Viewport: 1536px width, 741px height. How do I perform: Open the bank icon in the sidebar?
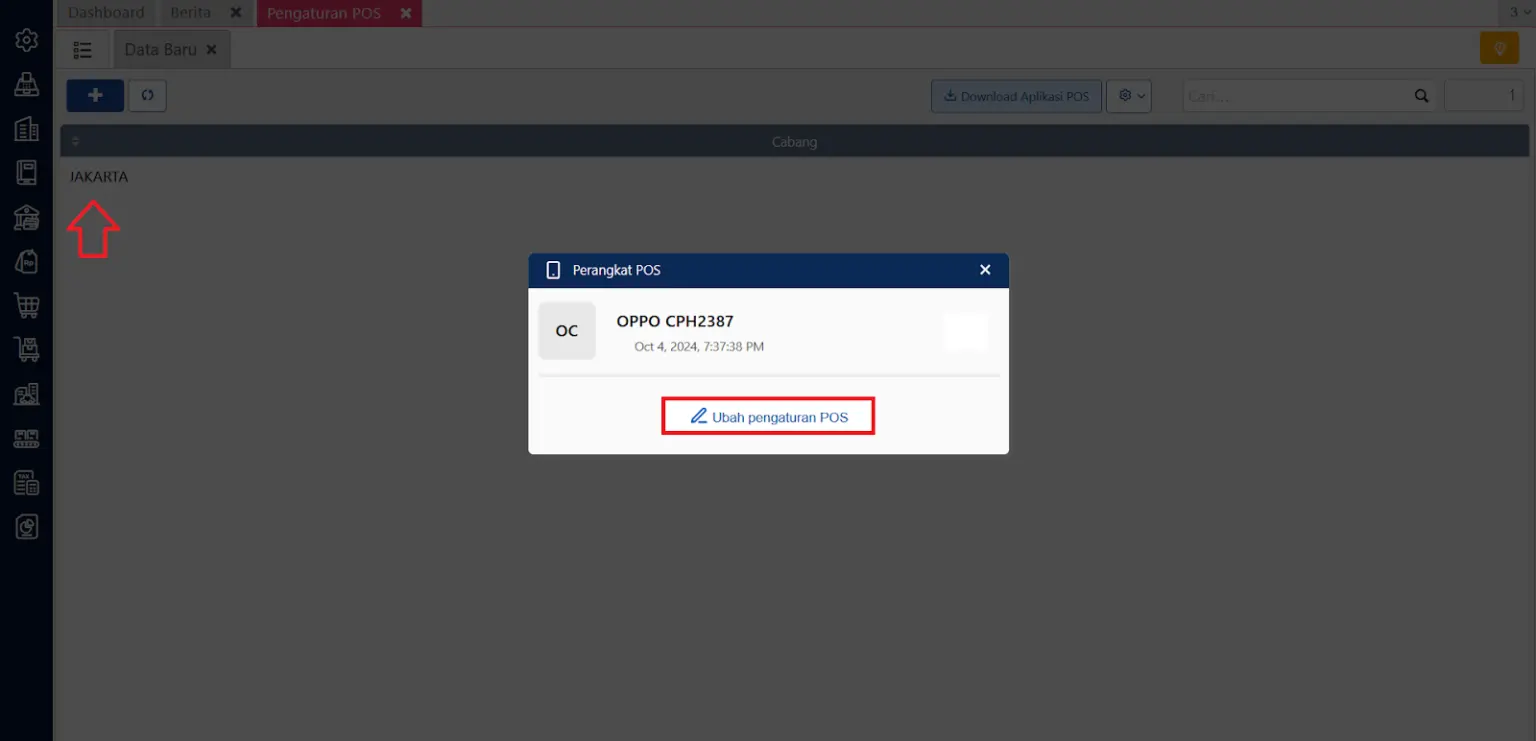(x=26, y=216)
